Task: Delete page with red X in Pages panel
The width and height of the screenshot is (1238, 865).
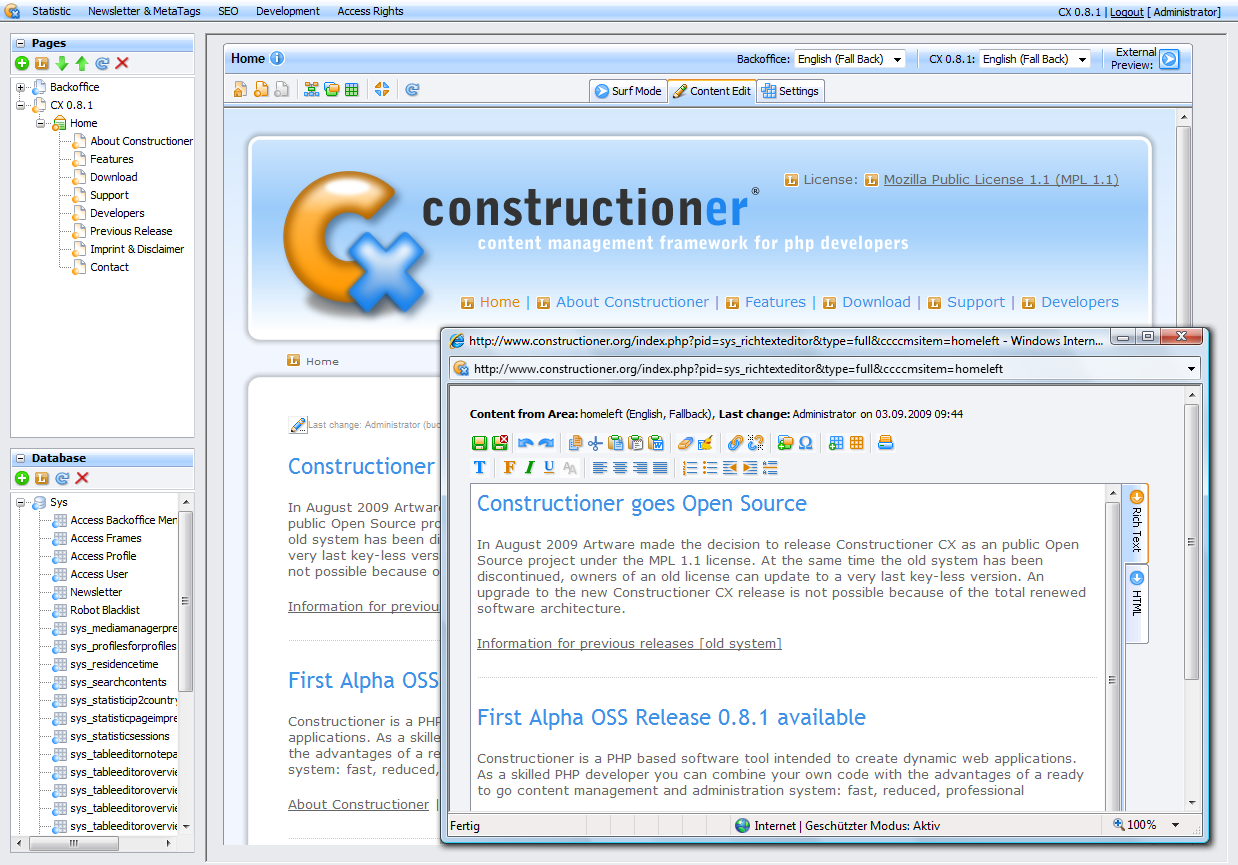Action: (122, 63)
